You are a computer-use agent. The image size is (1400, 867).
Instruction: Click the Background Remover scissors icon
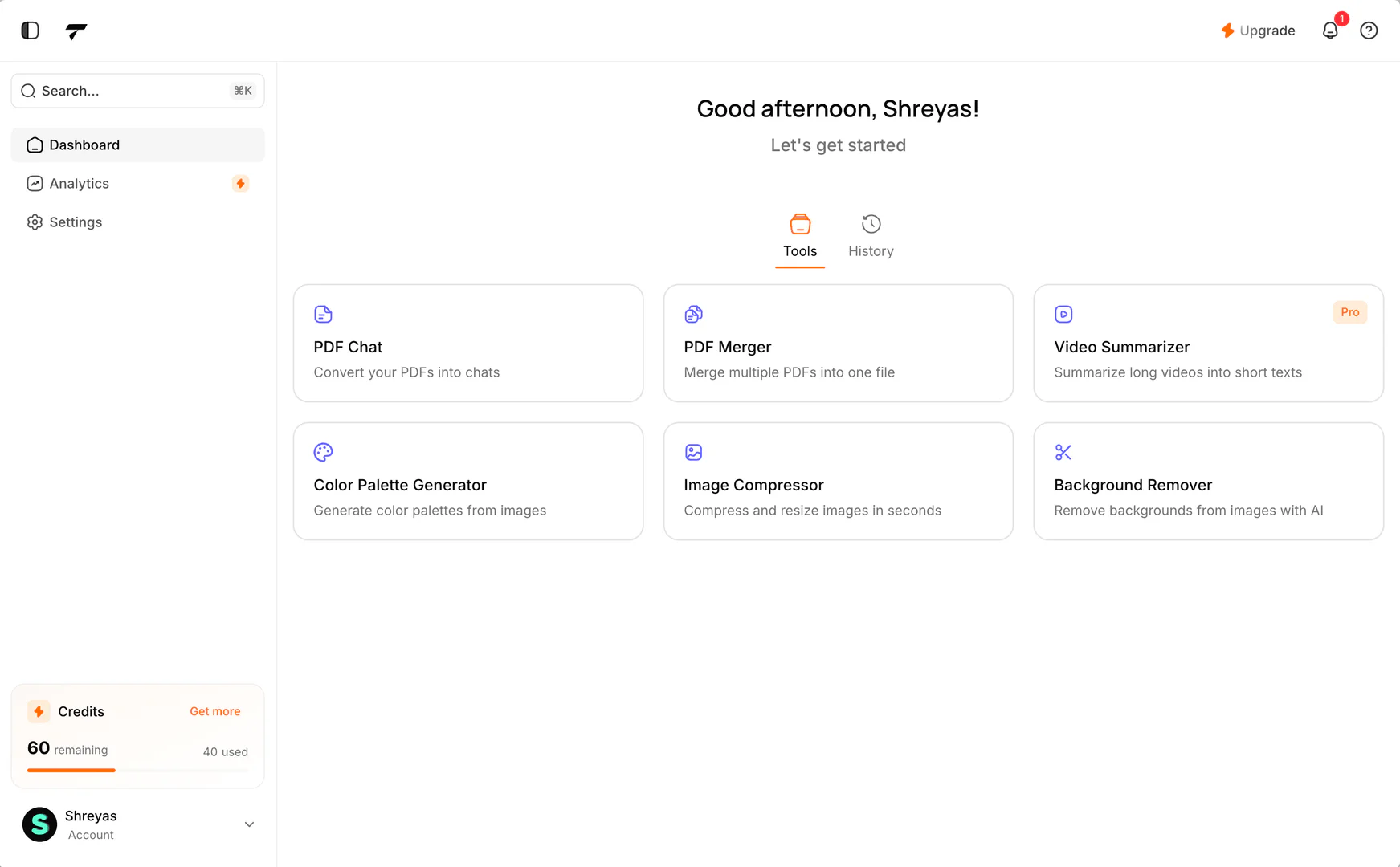pos(1063,452)
